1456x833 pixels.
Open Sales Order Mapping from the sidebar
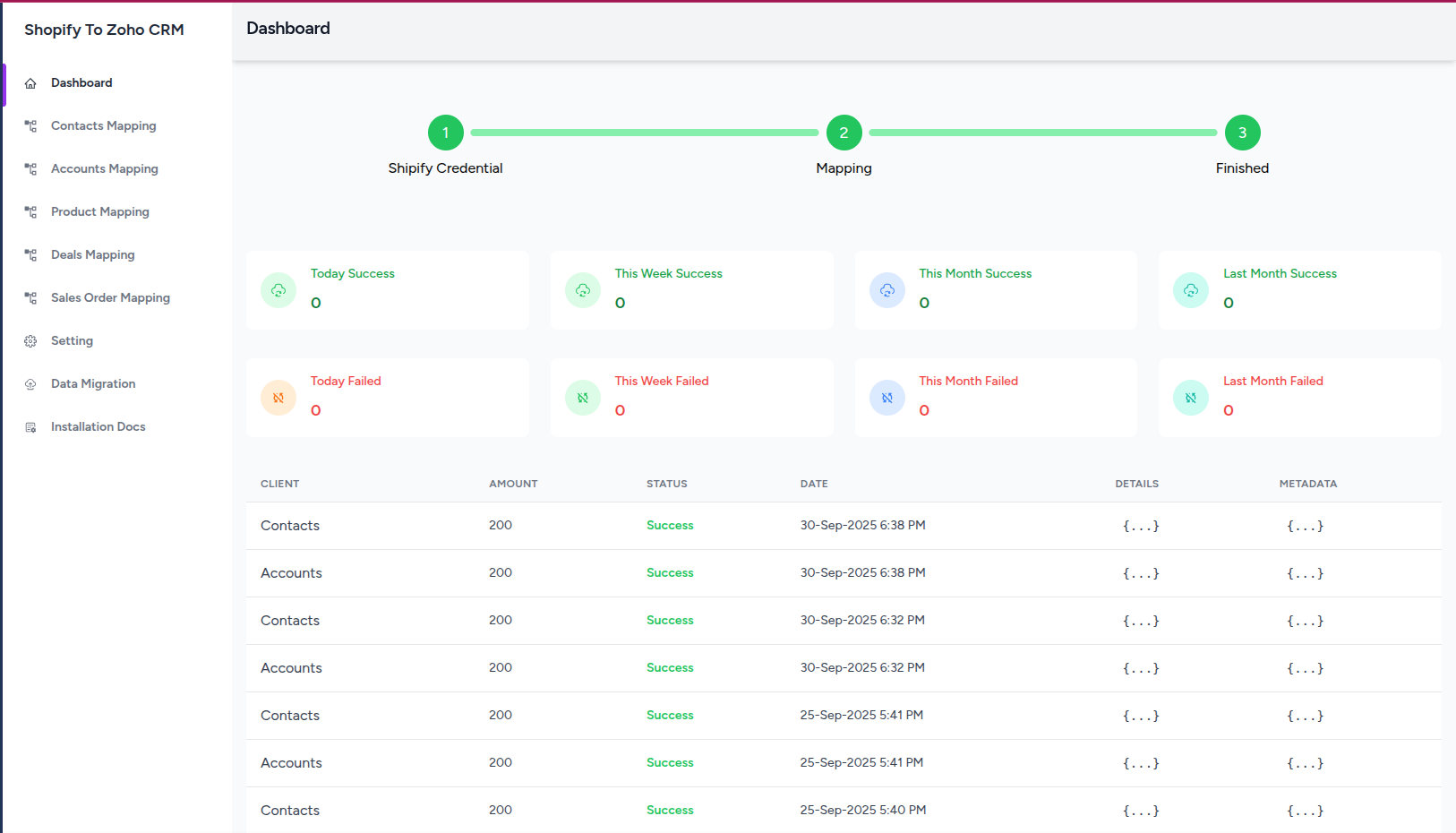point(110,297)
